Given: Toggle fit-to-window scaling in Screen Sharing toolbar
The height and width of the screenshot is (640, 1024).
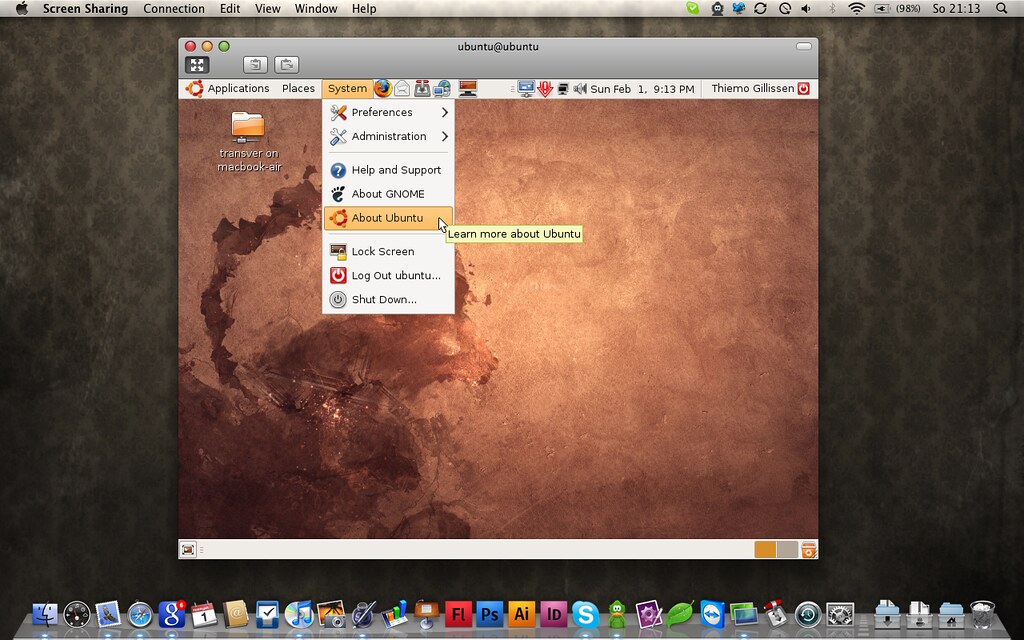Looking at the screenshot, I should click(197, 64).
